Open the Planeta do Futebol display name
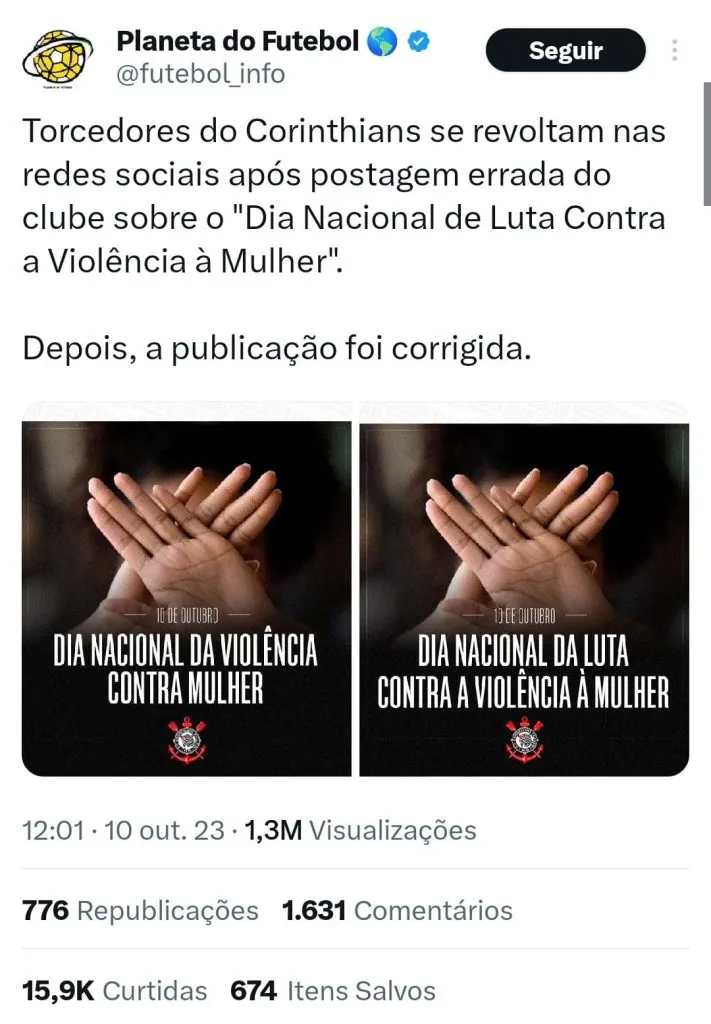 [238, 41]
